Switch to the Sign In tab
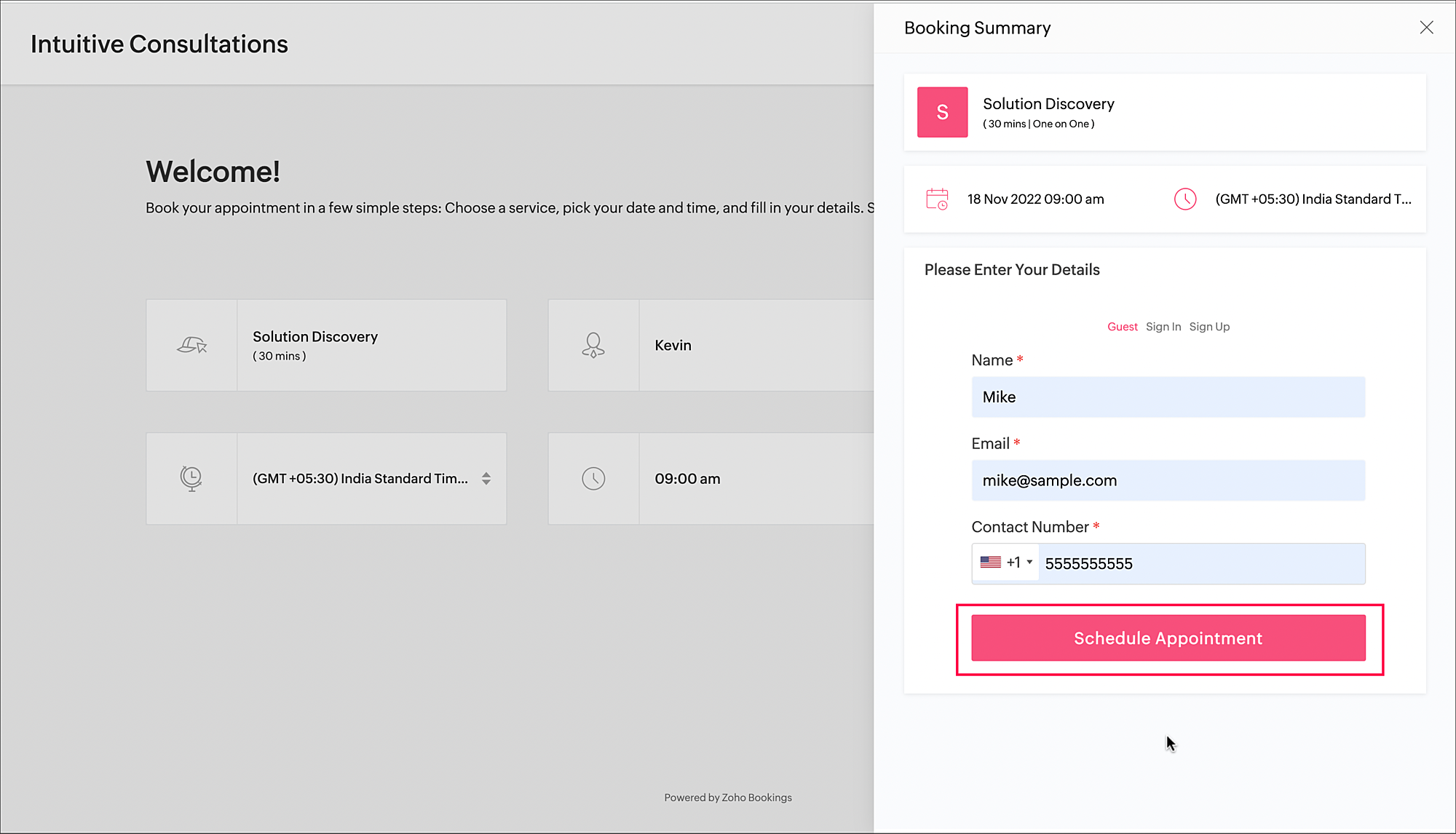This screenshot has height=834, width=1456. tap(1163, 327)
